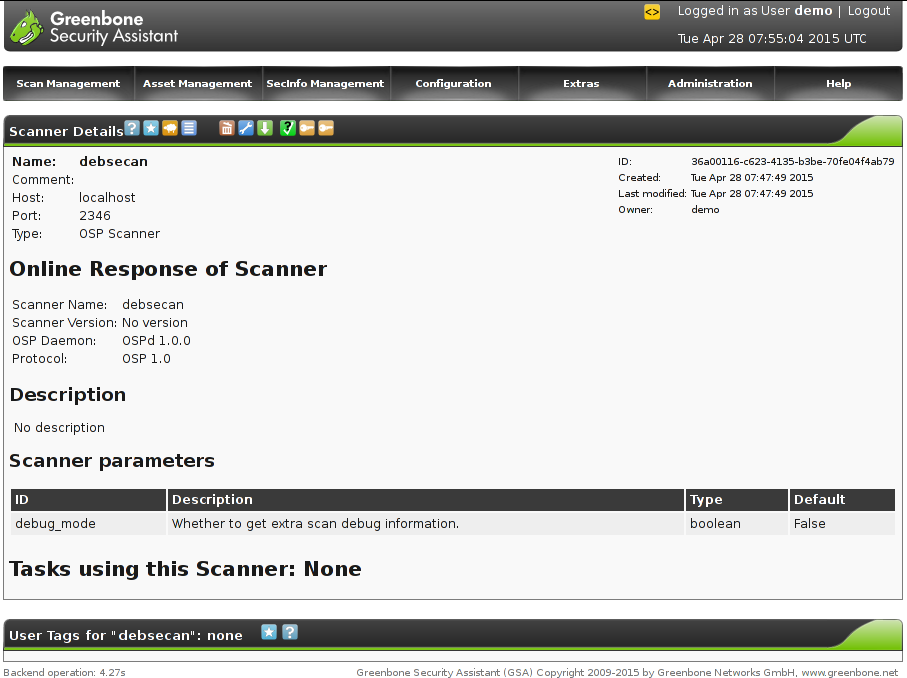
Task: Open the SecInfo Management menu
Action: click(325, 83)
